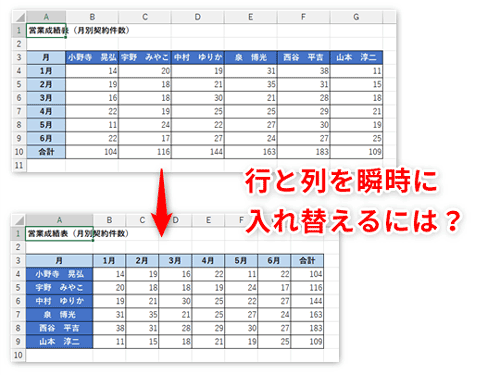The height and width of the screenshot is (375, 500).
Task: Select row 9 header in the bottom sheet
Action: (x=18, y=341)
